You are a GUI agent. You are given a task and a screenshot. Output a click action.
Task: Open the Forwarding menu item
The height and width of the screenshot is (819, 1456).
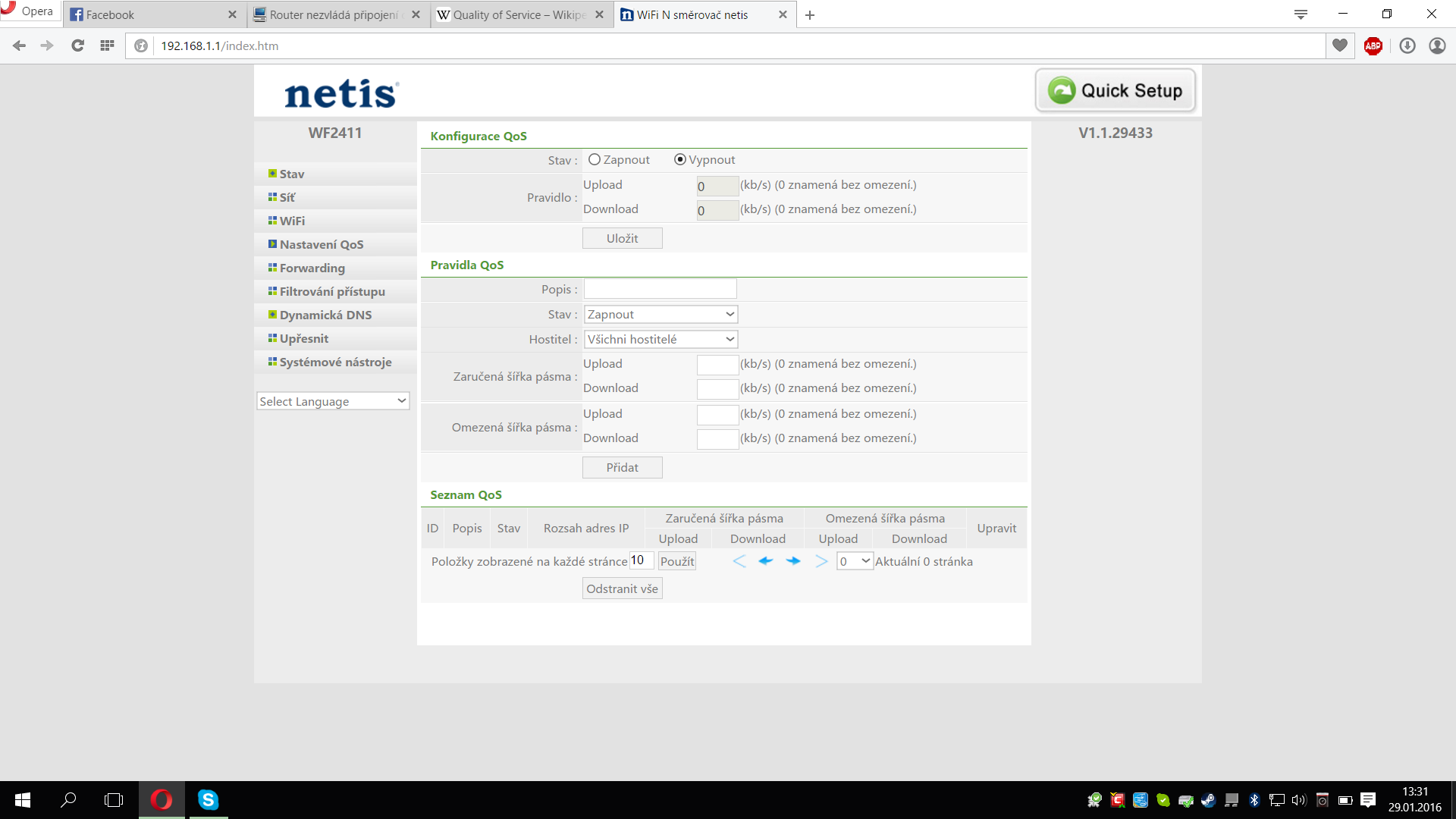click(312, 268)
